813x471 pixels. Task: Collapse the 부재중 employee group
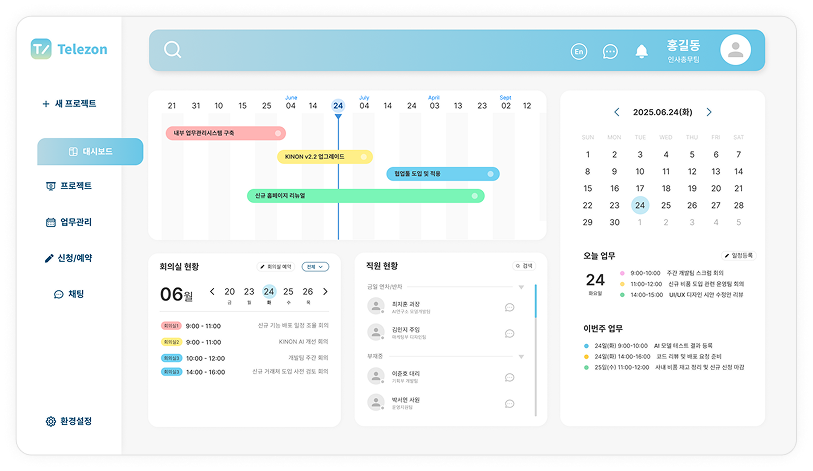(x=520, y=356)
